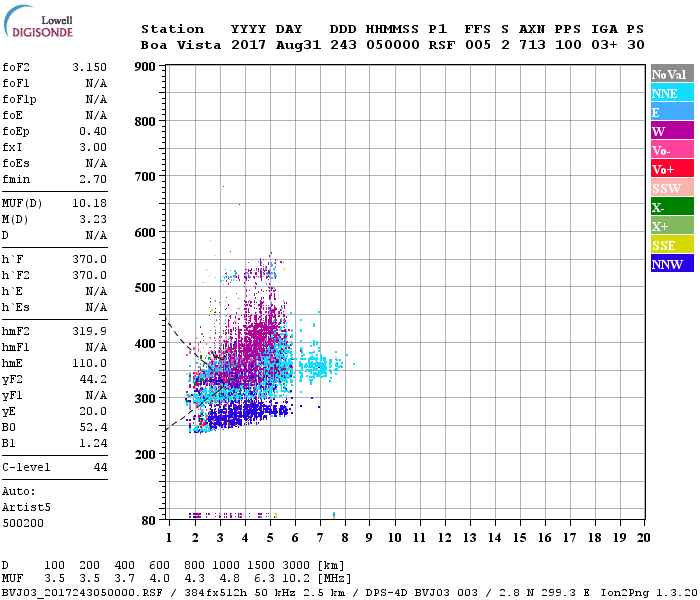Click the Lowell Digisonde logo
Viewport: 700px width, 600px height.
pyautogui.click(x=38, y=22)
